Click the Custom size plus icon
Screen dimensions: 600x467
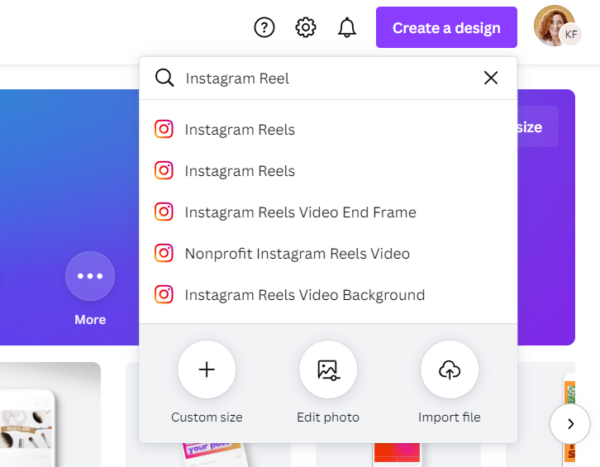207,370
